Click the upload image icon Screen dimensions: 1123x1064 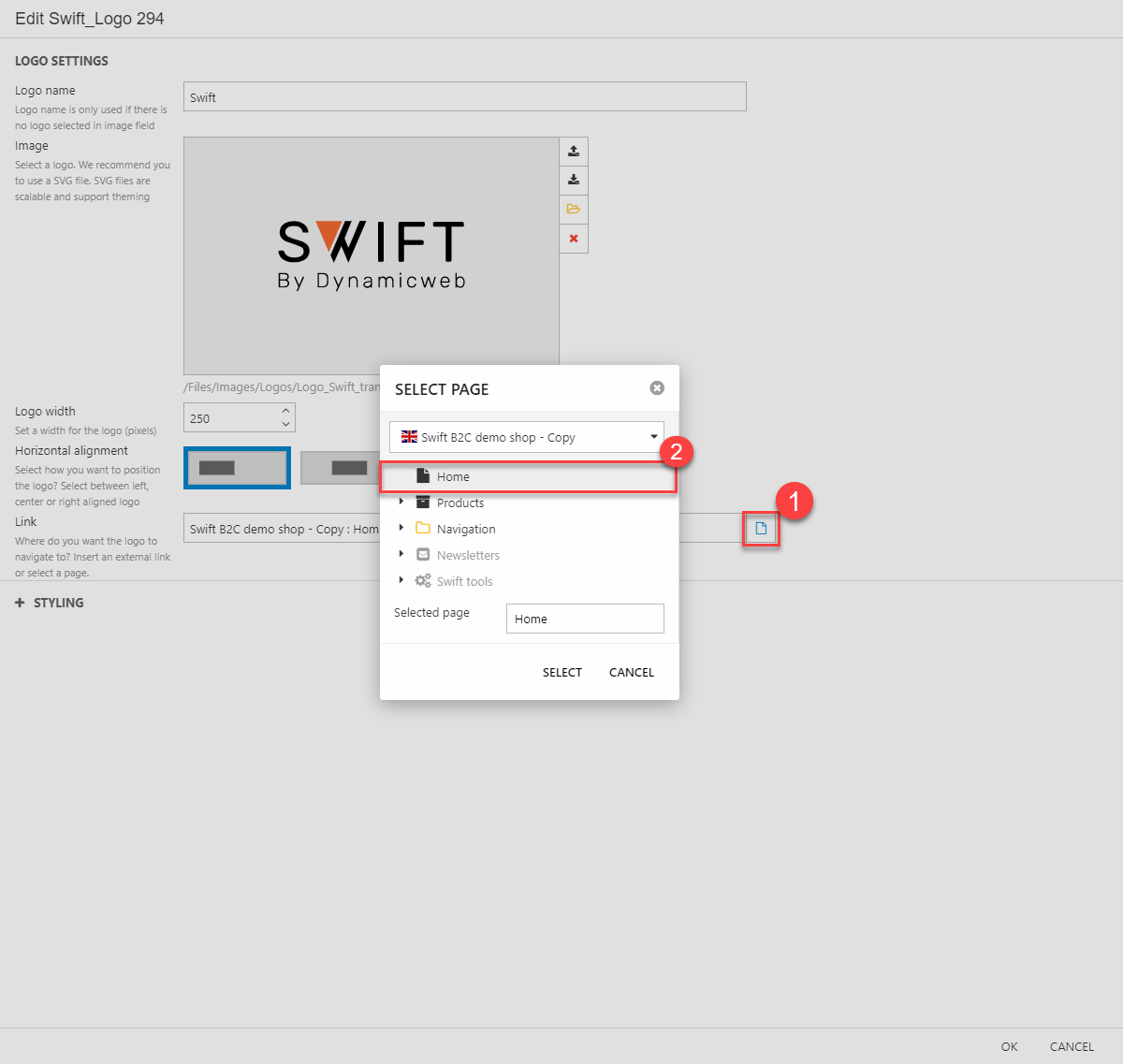click(574, 151)
